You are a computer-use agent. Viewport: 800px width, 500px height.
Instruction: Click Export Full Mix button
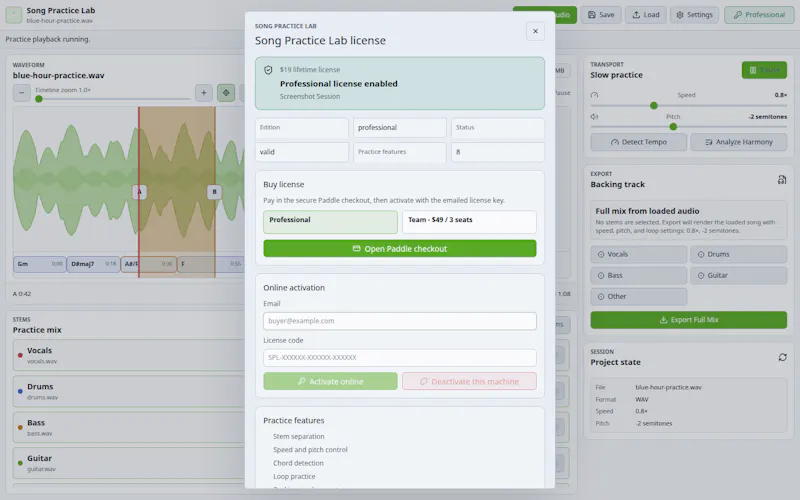(x=688, y=320)
